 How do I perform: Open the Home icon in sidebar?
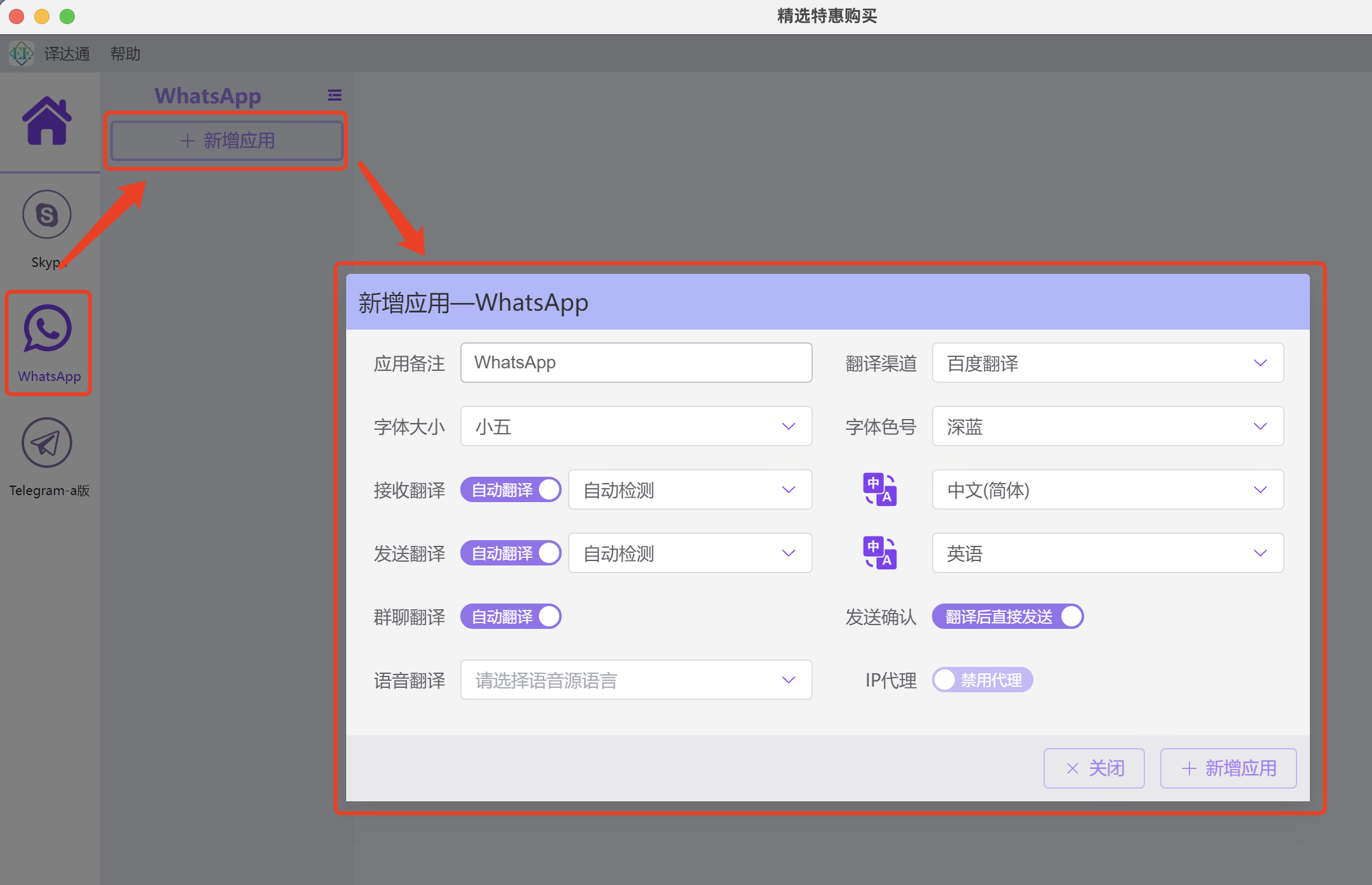tap(47, 120)
